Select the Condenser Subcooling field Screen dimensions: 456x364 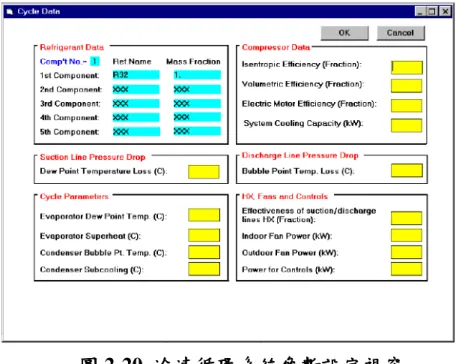pos(204,269)
